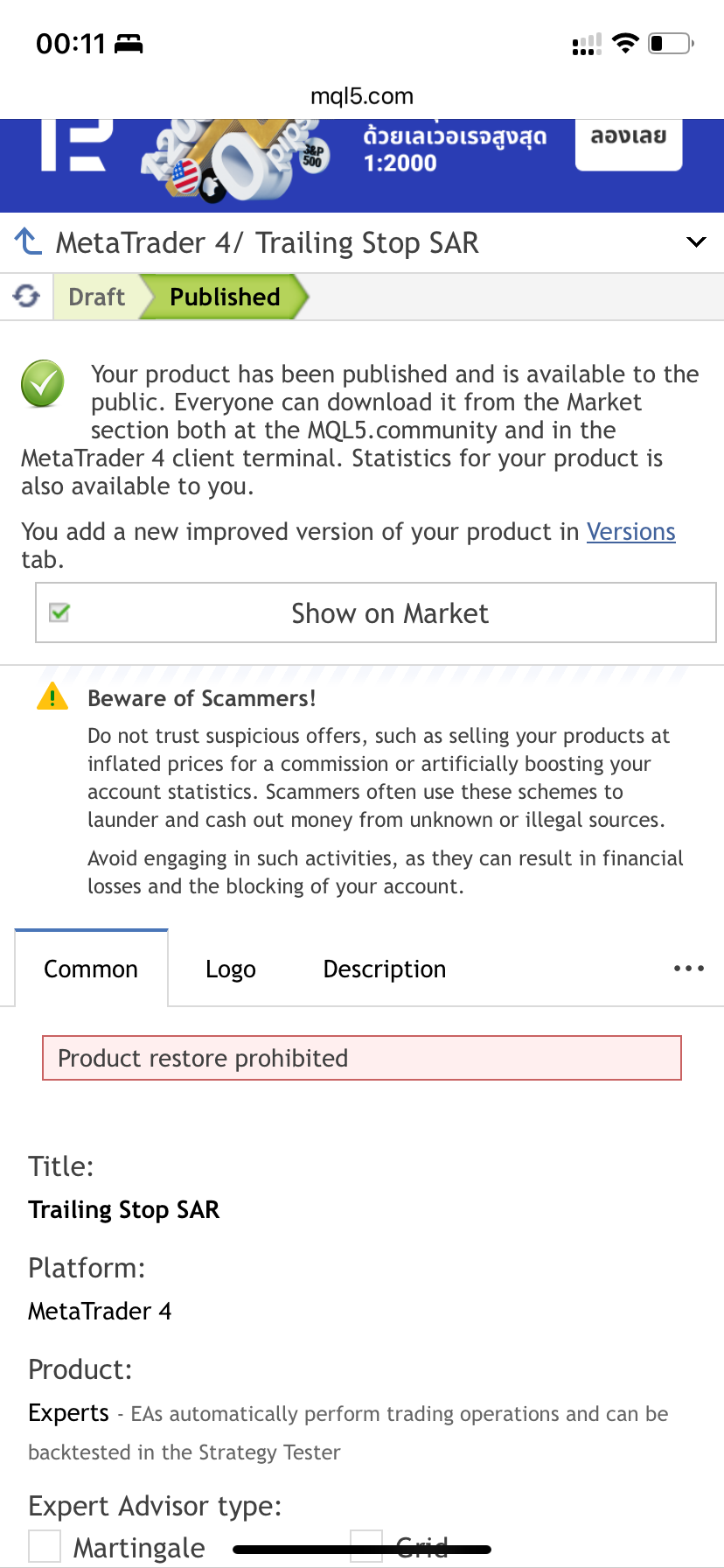Switch to the Description tab
This screenshot has height=1568, width=724.
(385, 969)
